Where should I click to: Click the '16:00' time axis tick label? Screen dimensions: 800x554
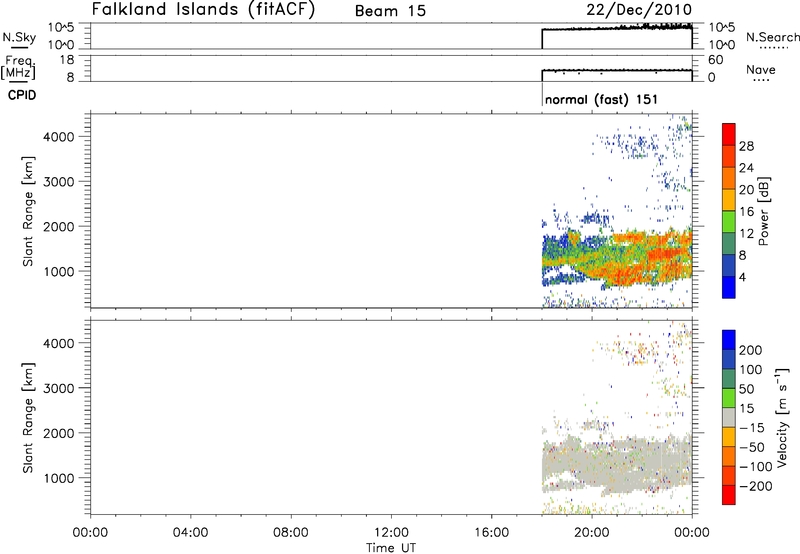(x=492, y=533)
